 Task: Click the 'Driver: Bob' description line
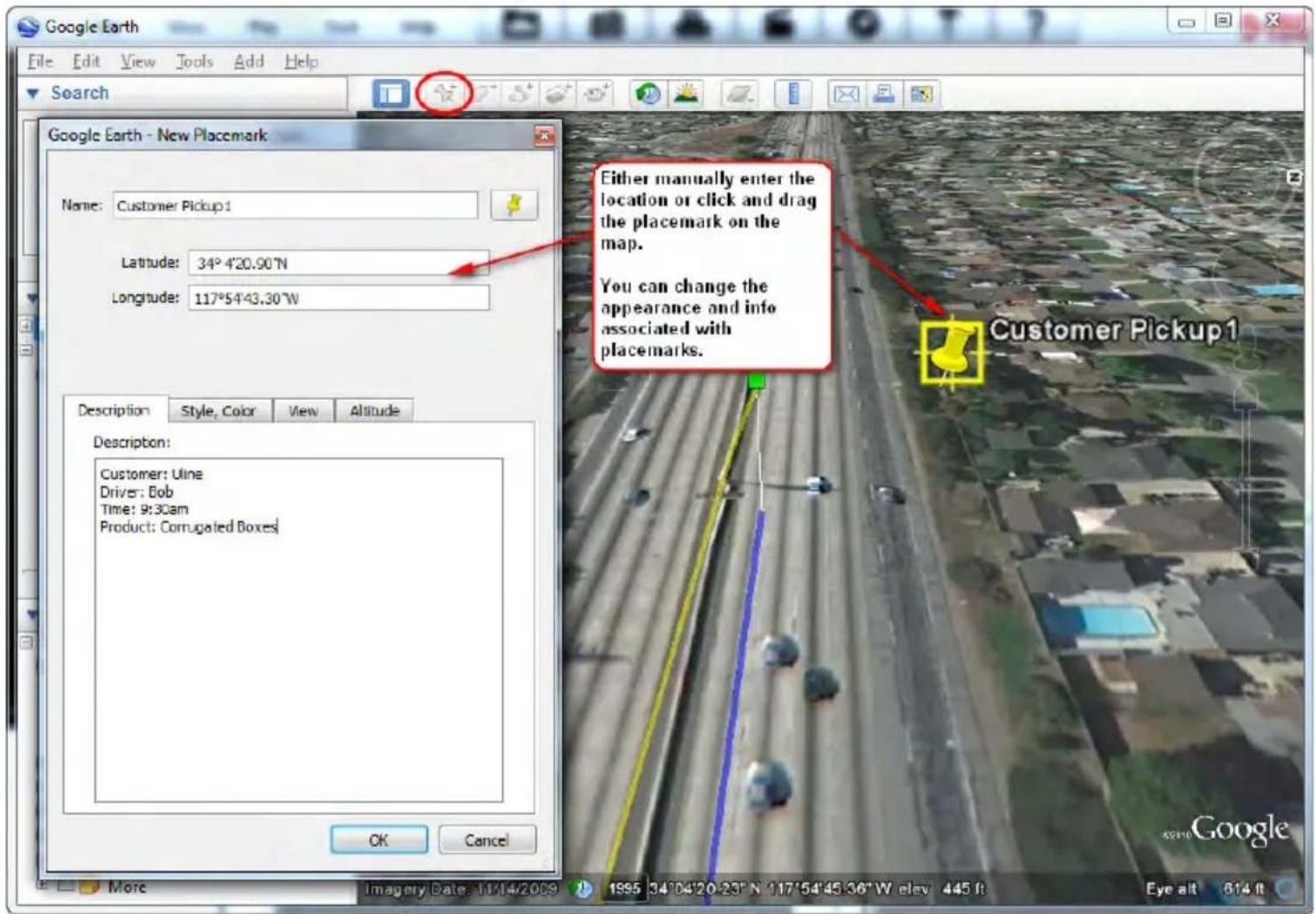[x=137, y=492]
